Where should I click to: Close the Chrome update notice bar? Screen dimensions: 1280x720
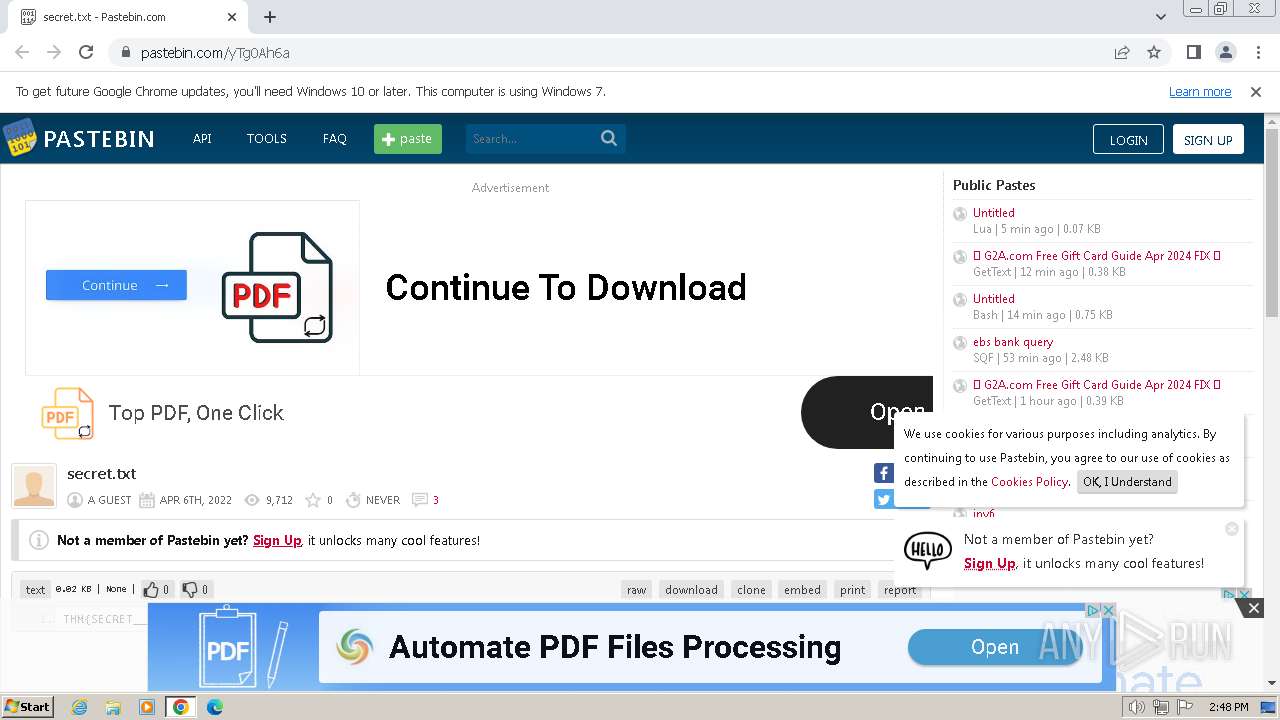[x=1256, y=92]
